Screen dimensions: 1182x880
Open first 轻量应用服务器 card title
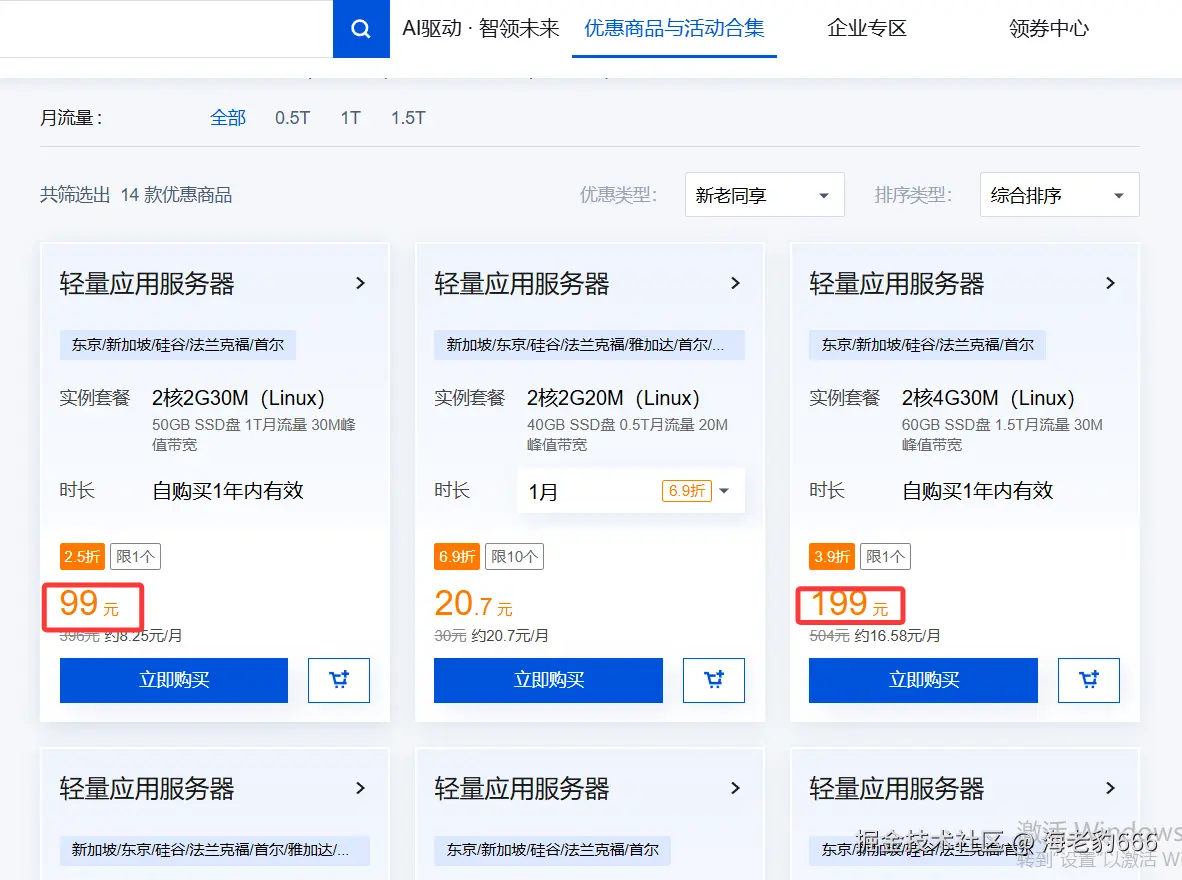click(x=147, y=284)
